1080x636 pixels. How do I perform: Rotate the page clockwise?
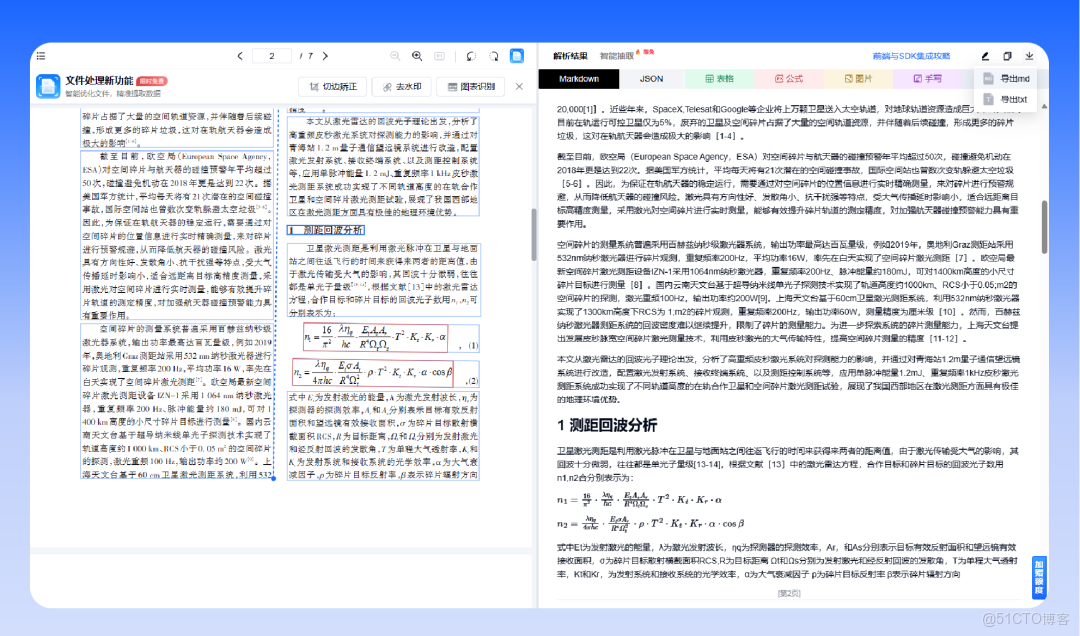pos(494,56)
